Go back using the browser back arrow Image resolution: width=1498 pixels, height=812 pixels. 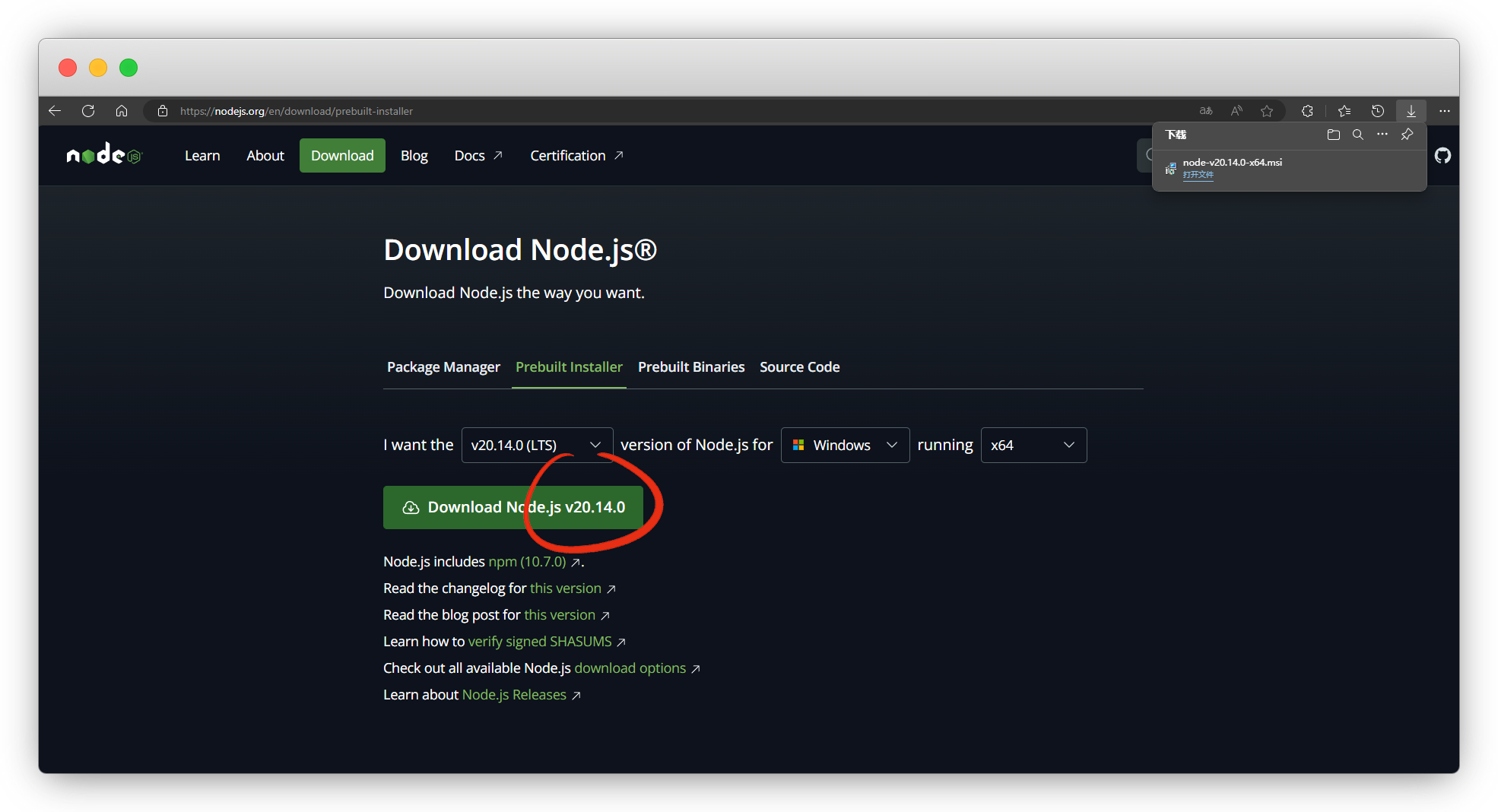[x=55, y=111]
